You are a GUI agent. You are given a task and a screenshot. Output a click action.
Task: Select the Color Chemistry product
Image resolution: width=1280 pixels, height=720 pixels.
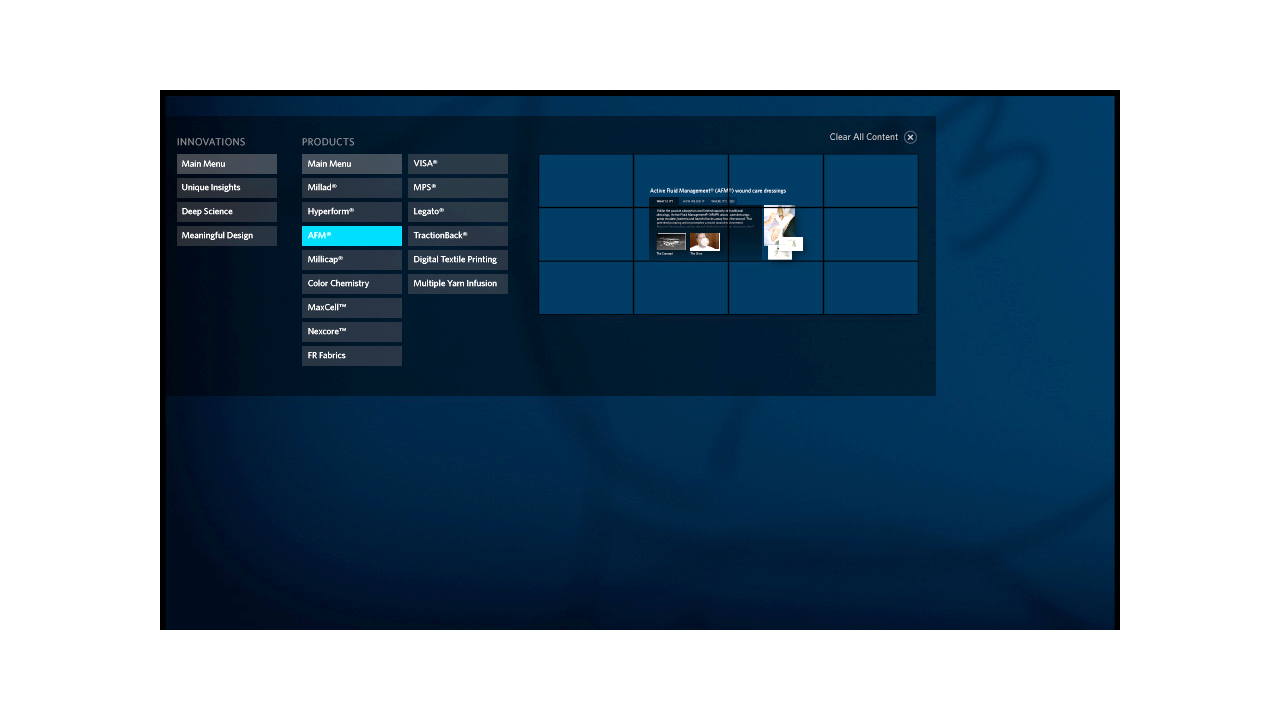352,284
